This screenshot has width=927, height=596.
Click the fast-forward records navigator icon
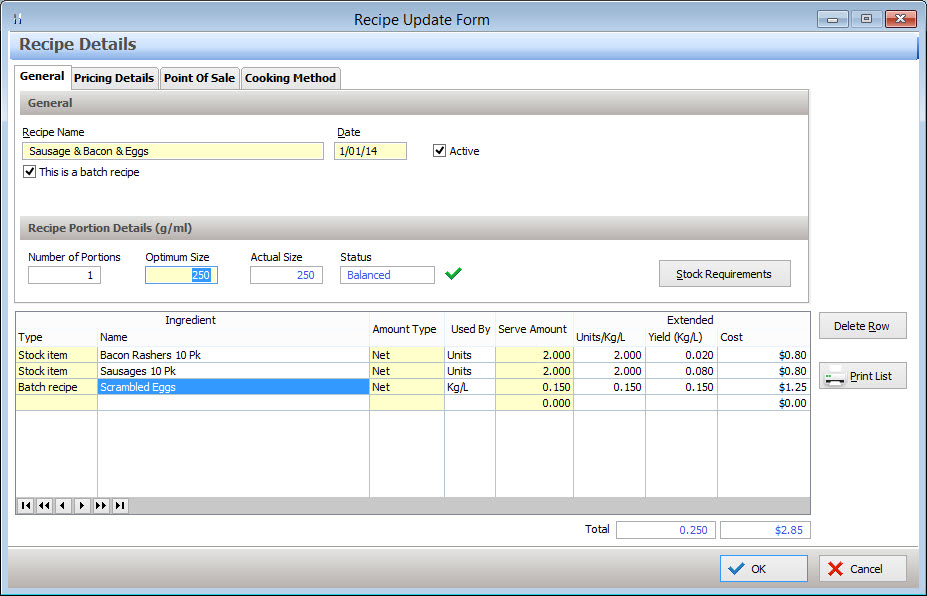(100, 505)
